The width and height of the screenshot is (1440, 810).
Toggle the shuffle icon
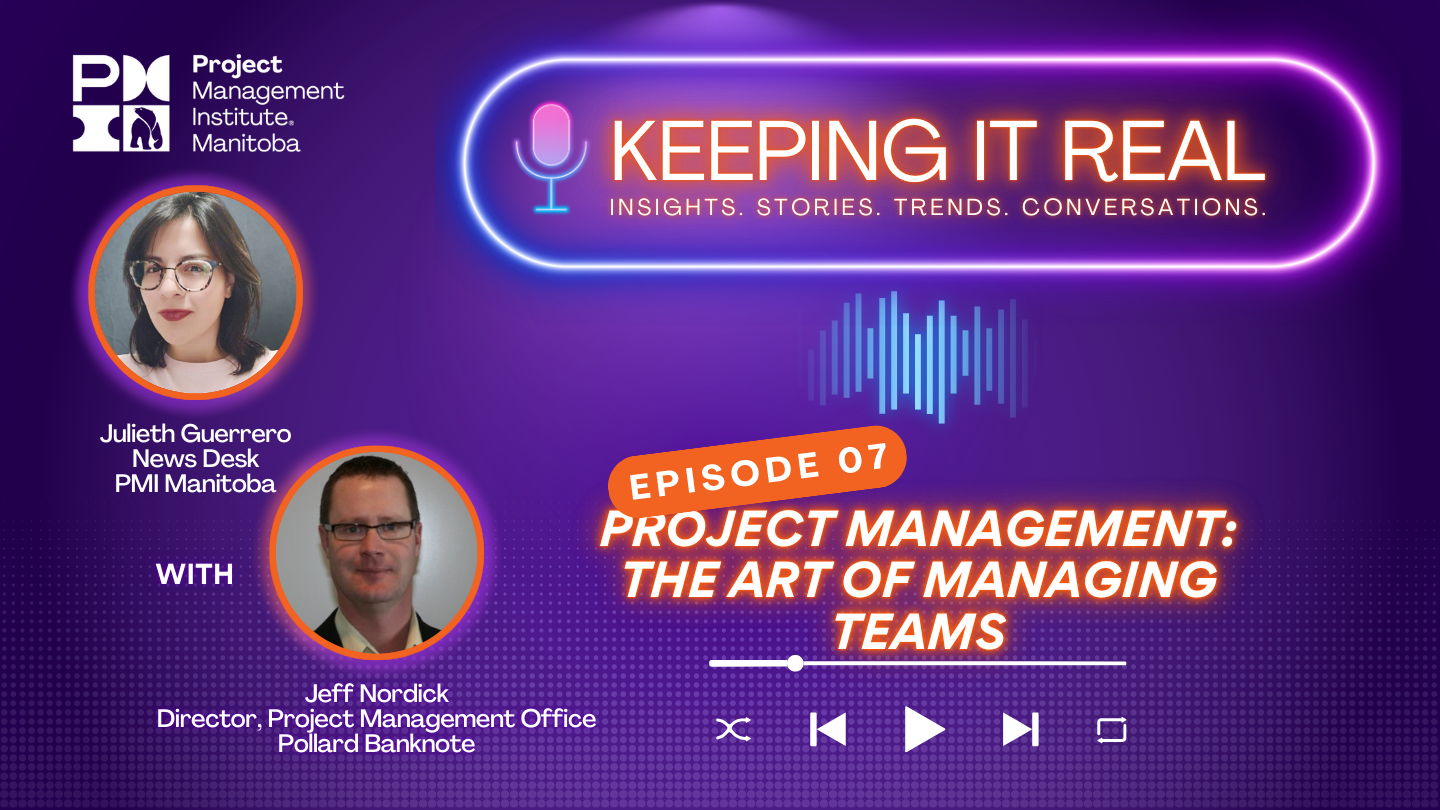tap(732, 730)
